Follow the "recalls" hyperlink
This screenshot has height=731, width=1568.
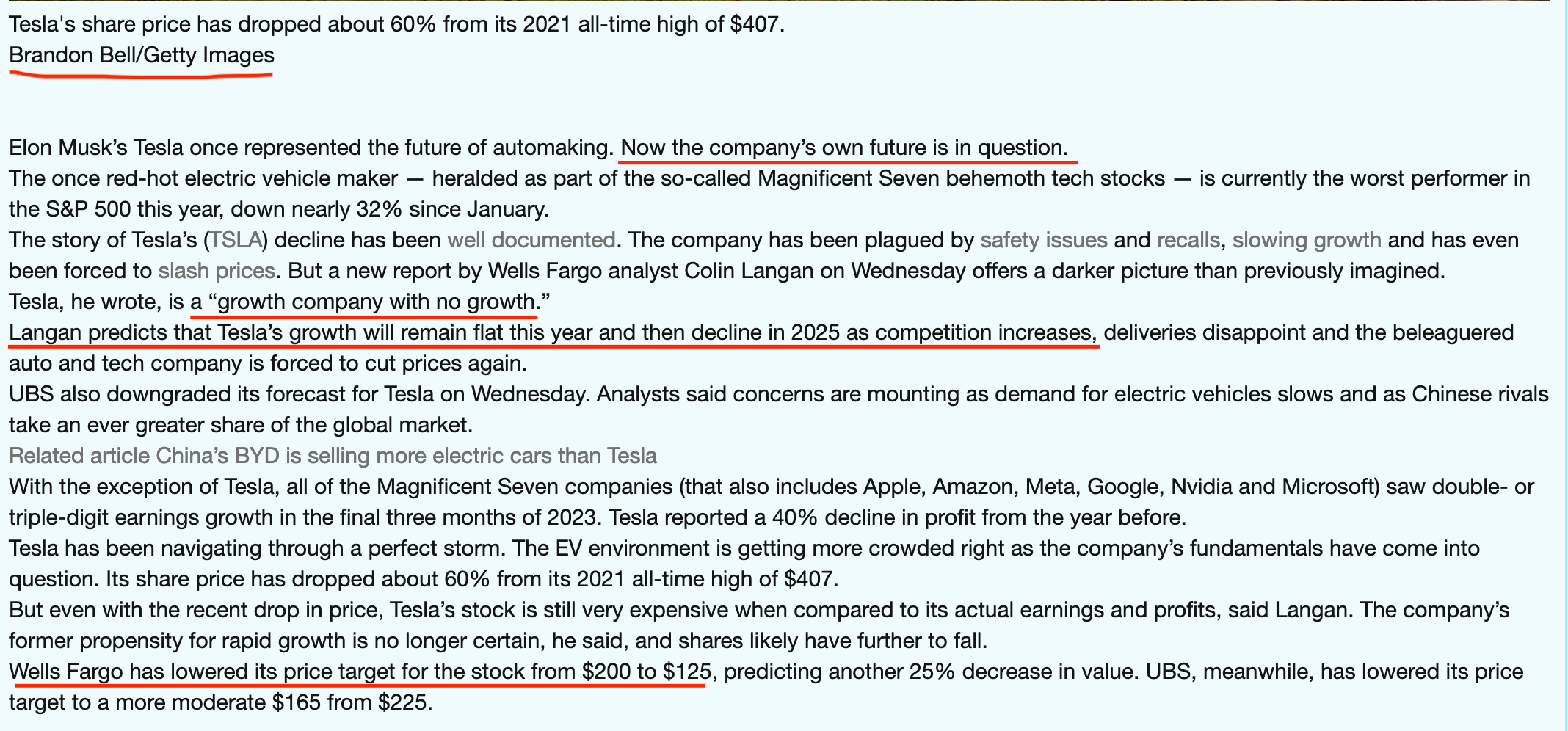click(x=1188, y=241)
